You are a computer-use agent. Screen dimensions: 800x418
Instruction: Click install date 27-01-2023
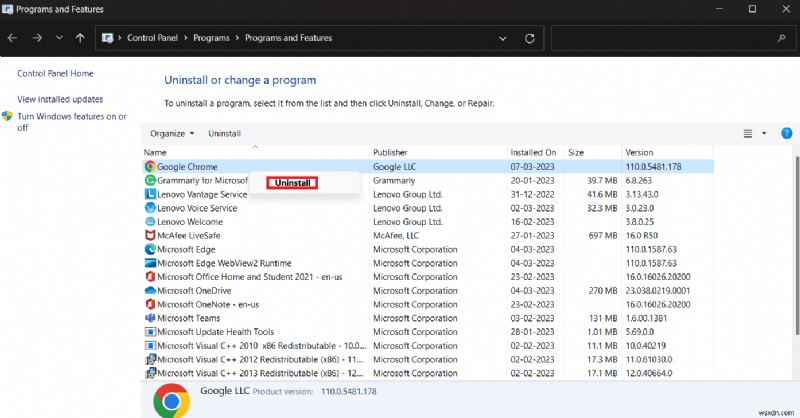(x=532, y=235)
